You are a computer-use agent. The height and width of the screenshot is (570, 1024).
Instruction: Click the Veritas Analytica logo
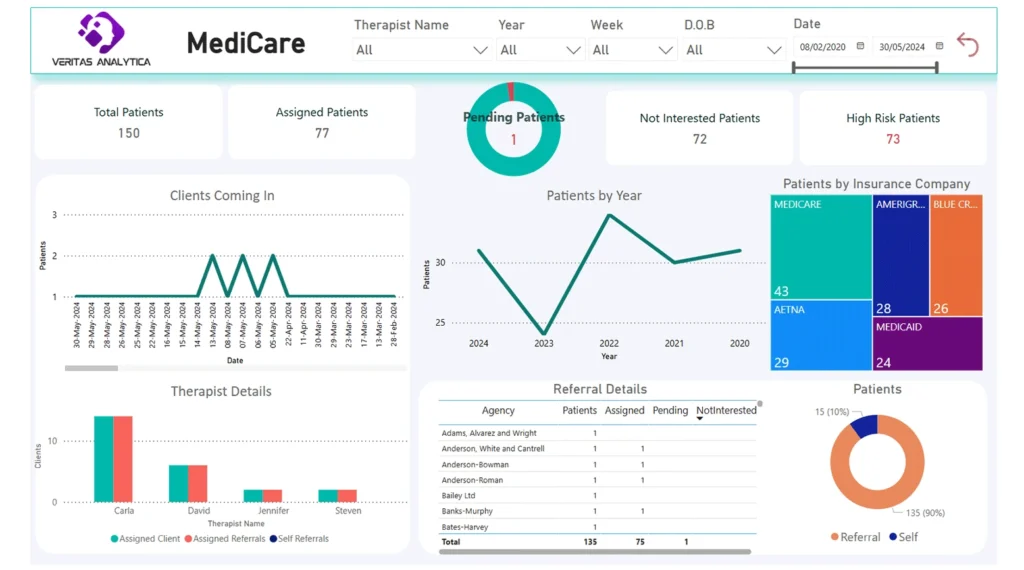coord(101,40)
